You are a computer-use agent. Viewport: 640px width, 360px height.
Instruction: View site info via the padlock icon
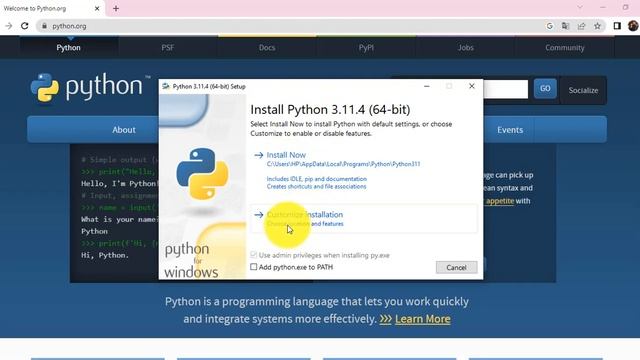(x=44, y=26)
